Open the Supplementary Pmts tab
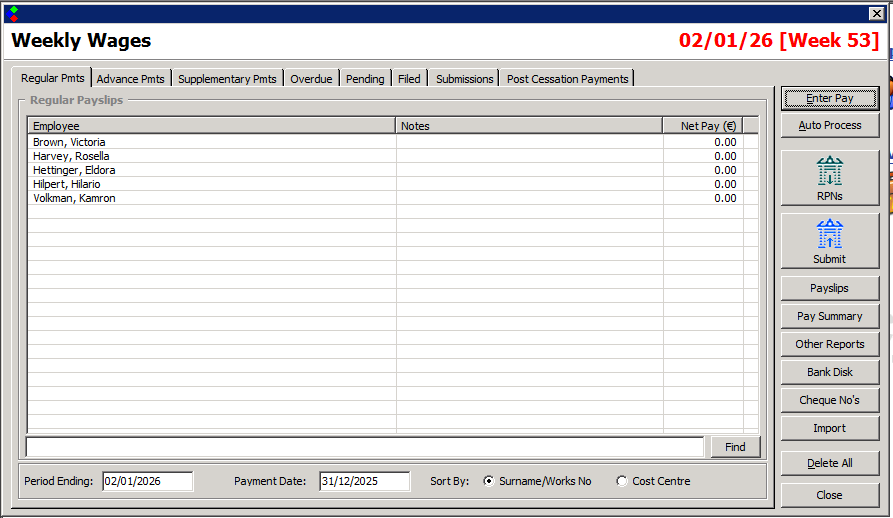This screenshot has width=893, height=518. click(227, 79)
